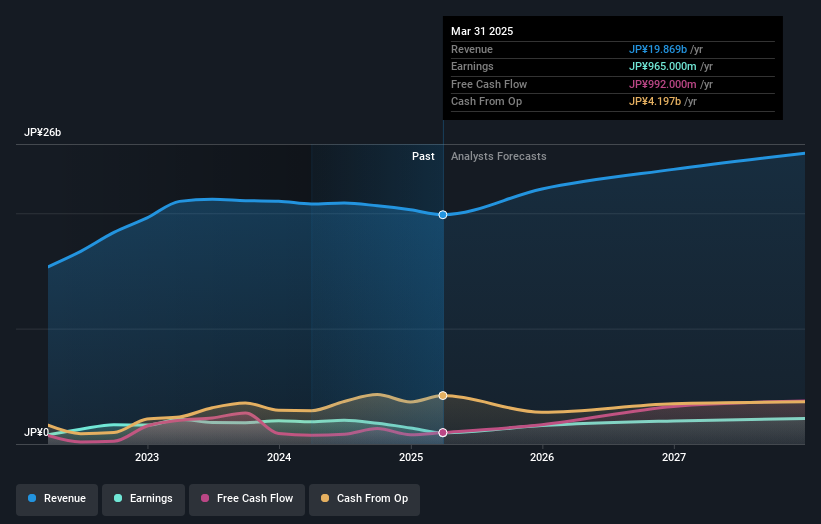Toggle the Free Cash Flow legend button

[247, 499]
